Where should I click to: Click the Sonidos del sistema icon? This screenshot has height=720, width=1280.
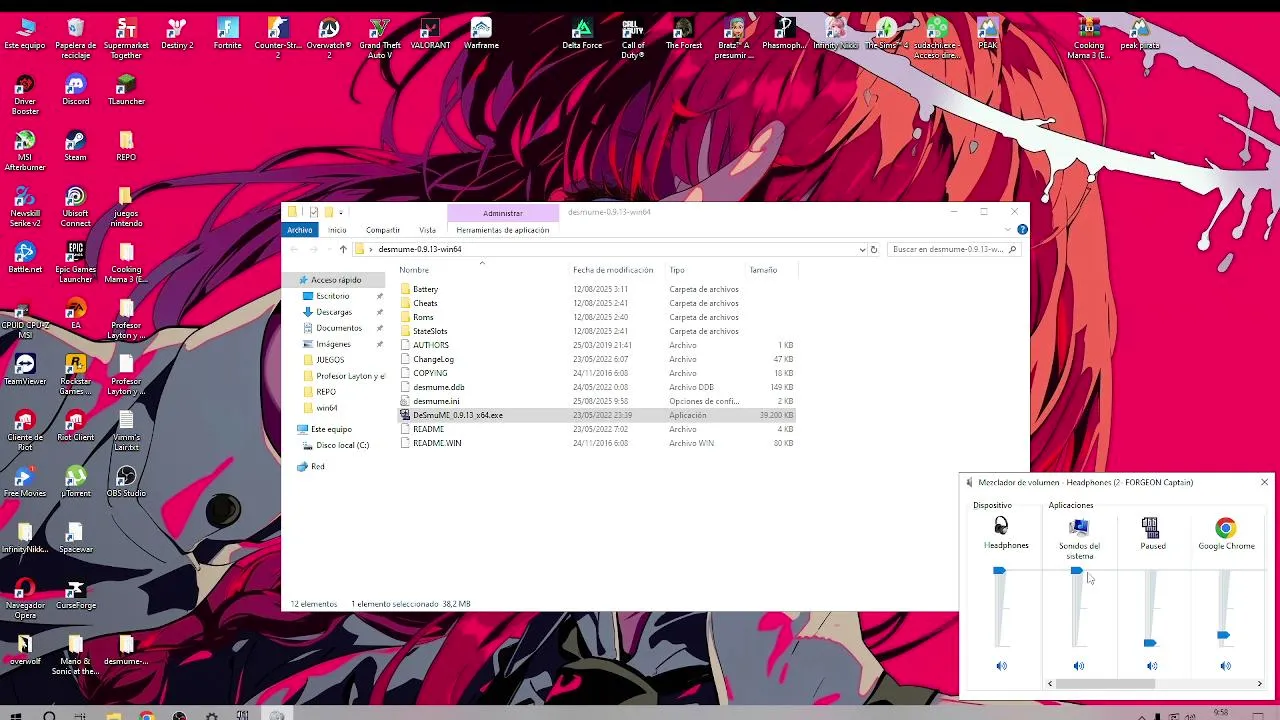pyautogui.click(x=1078, y=527)
